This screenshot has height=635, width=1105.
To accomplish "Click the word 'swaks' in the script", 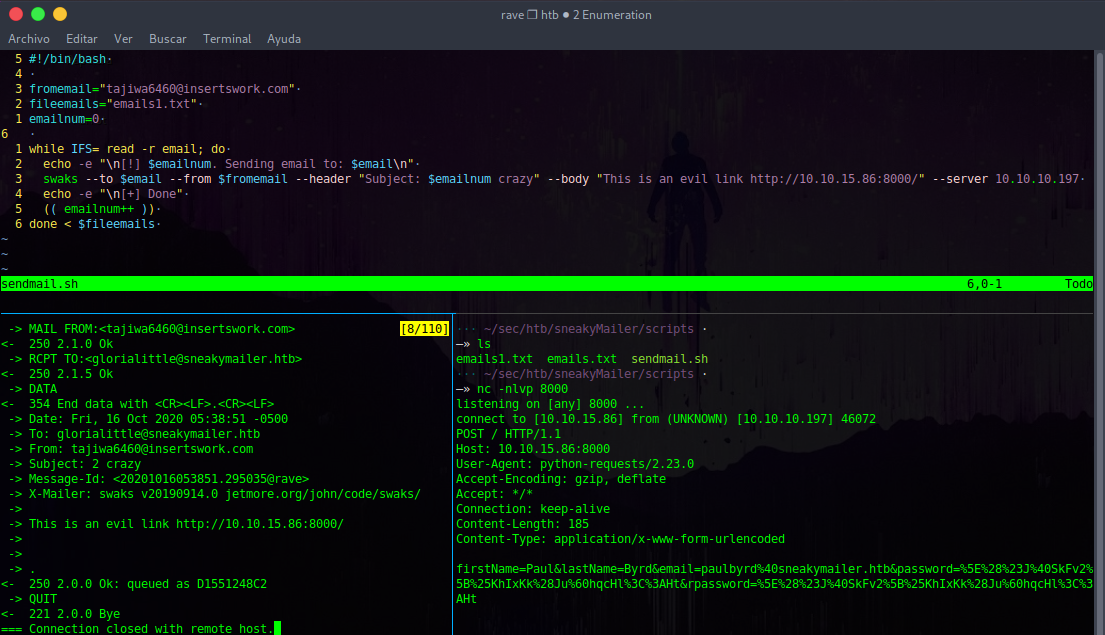I will pos(61,179).
